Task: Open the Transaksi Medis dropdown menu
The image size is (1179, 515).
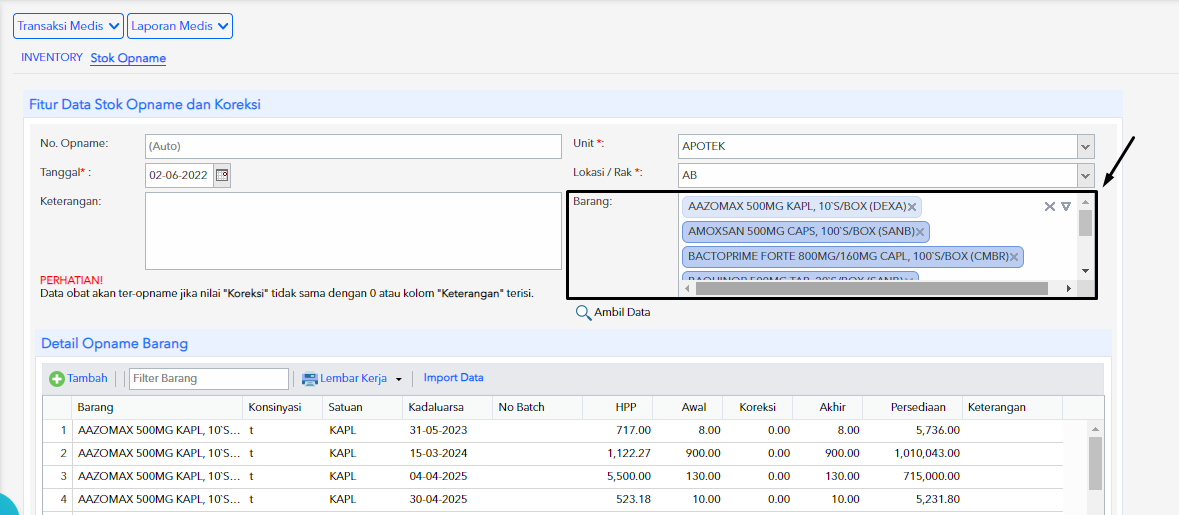Action: (68, 26)
